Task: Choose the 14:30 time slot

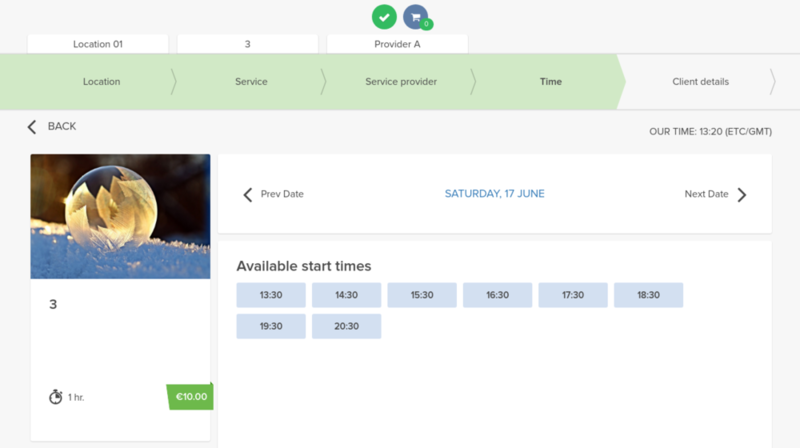Action: pos(346,295)
